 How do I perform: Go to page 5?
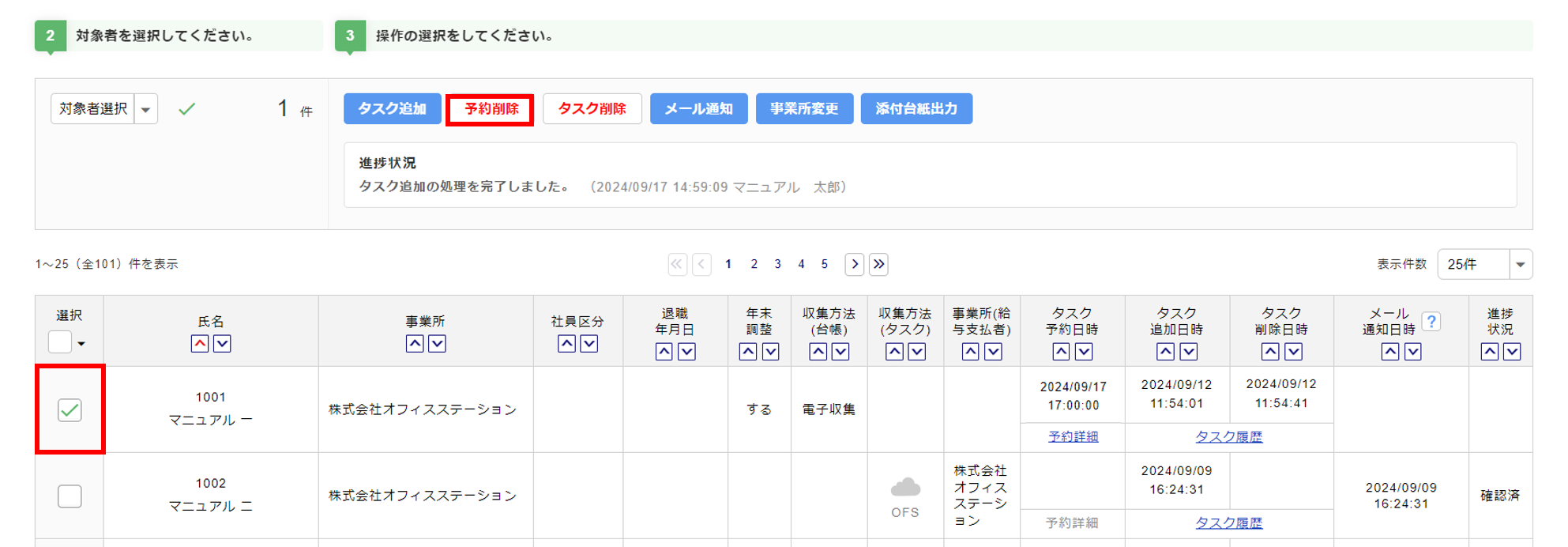(x=825, y=264)
